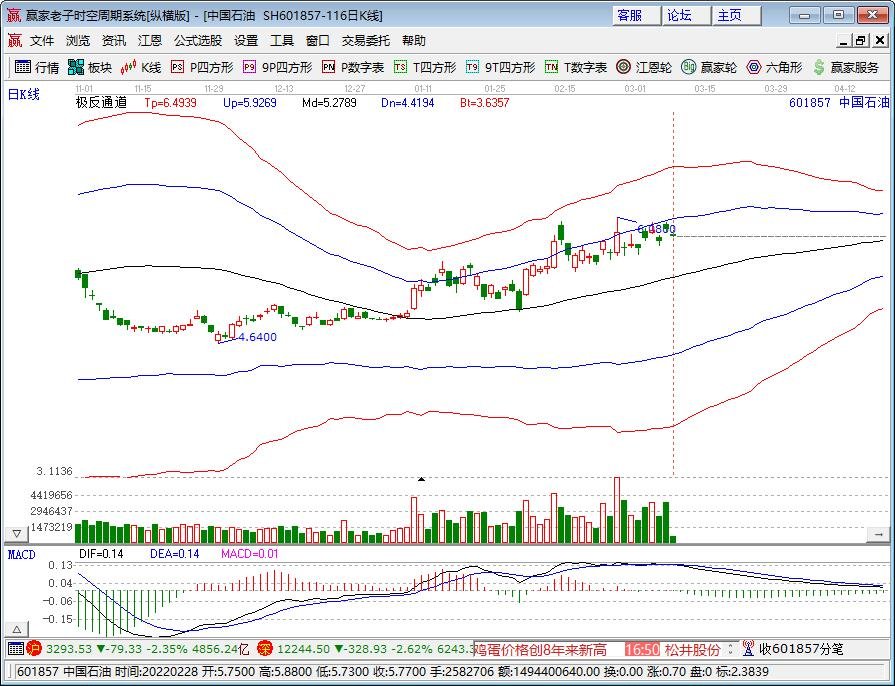Select the 板块 sector toolbar icon
The width and height of the screenshot is (895, 686).
pyautogui.click(x=90, y=67)
